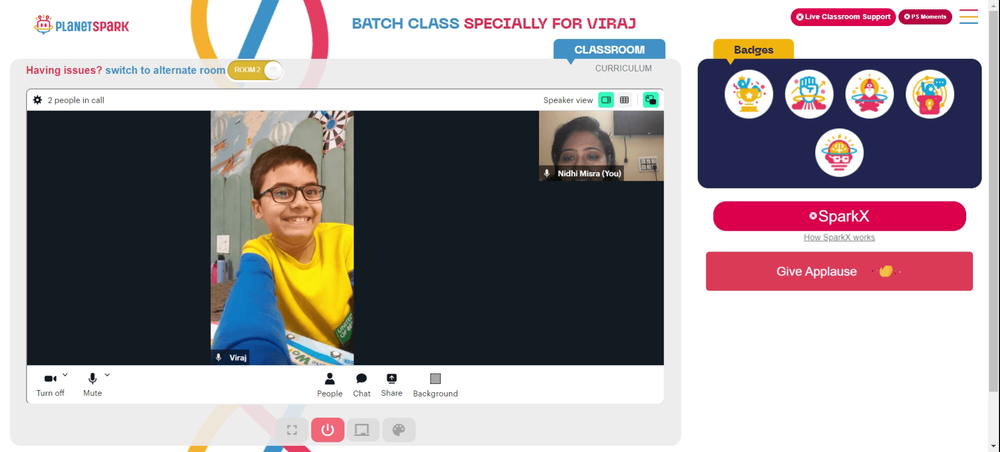The height and width of the screenshot is (452, 1000).
Task: Click the 'Speaker view' label
Action: pyautogui.click(x=568, y=100)
